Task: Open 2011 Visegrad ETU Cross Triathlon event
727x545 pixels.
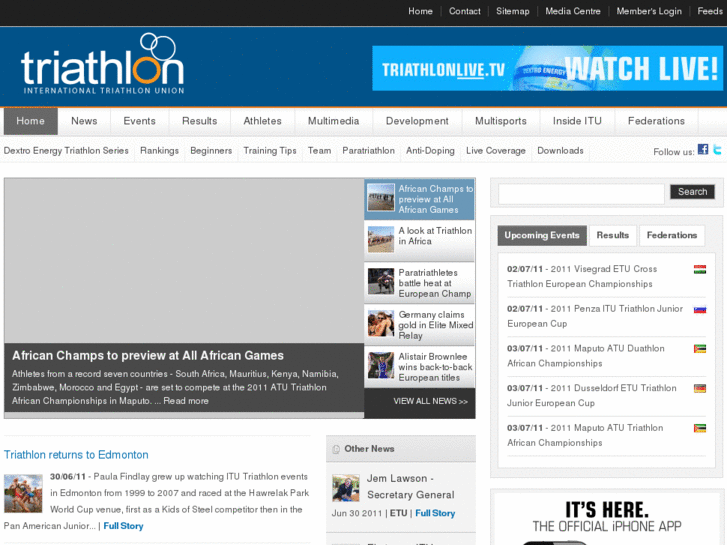Action: [x=582, y=276]
